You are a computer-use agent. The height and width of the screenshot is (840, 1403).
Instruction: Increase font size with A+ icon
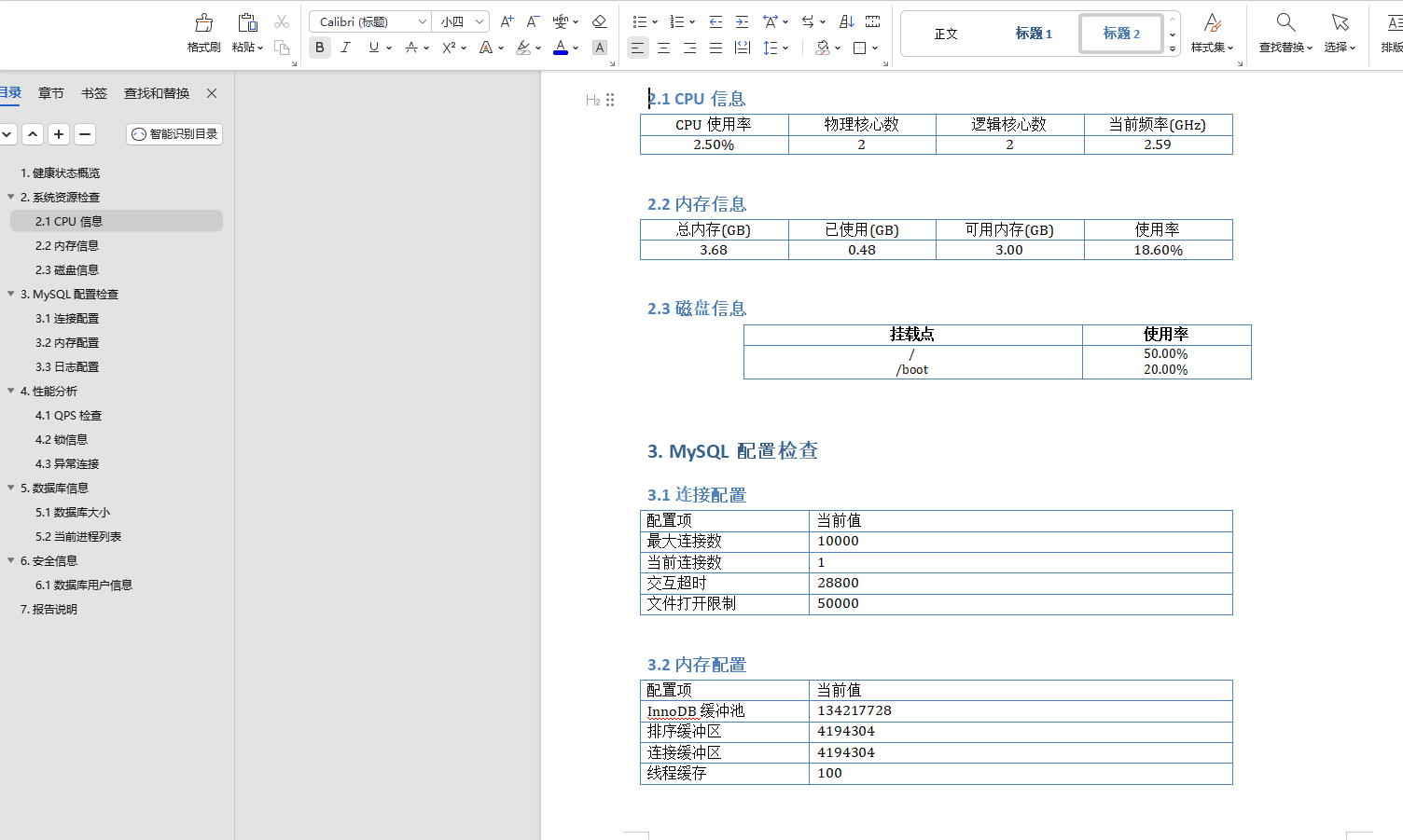tap(507, 21)
